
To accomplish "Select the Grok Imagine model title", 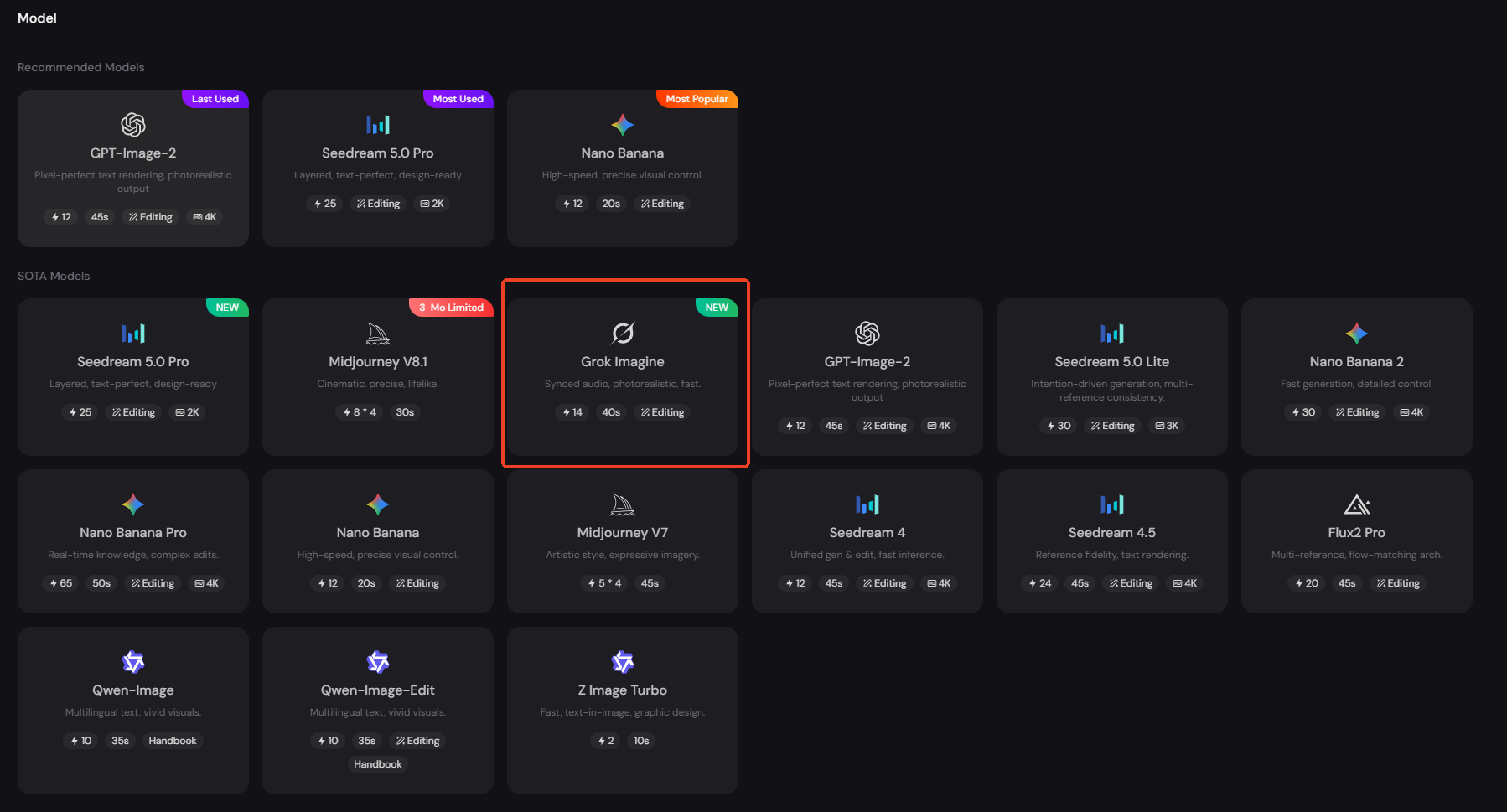I will [623, 362].
